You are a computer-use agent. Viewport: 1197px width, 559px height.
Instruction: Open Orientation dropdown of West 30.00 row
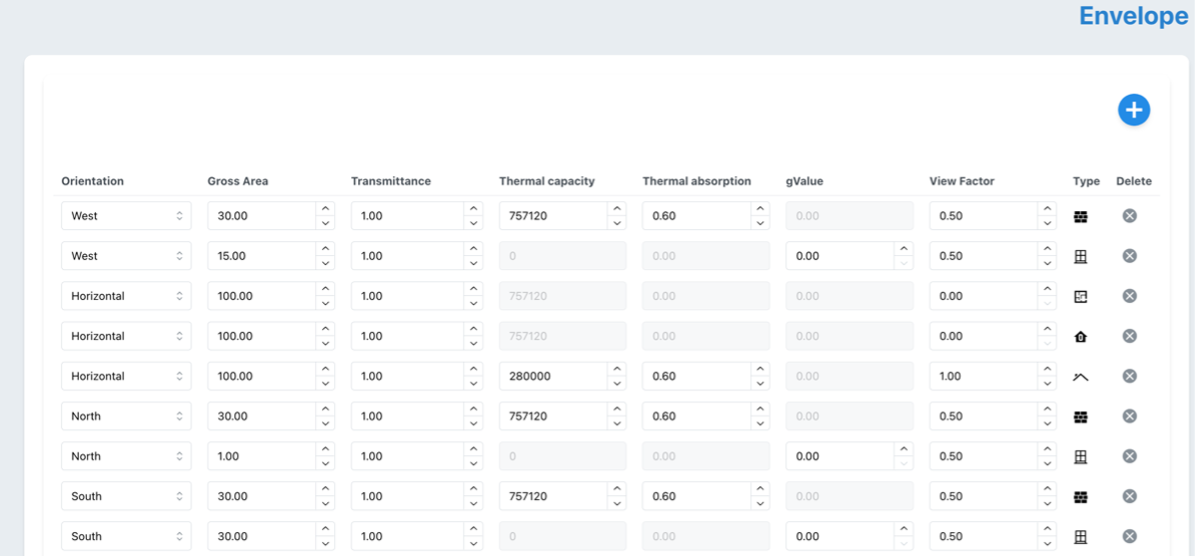coord(126,216)
